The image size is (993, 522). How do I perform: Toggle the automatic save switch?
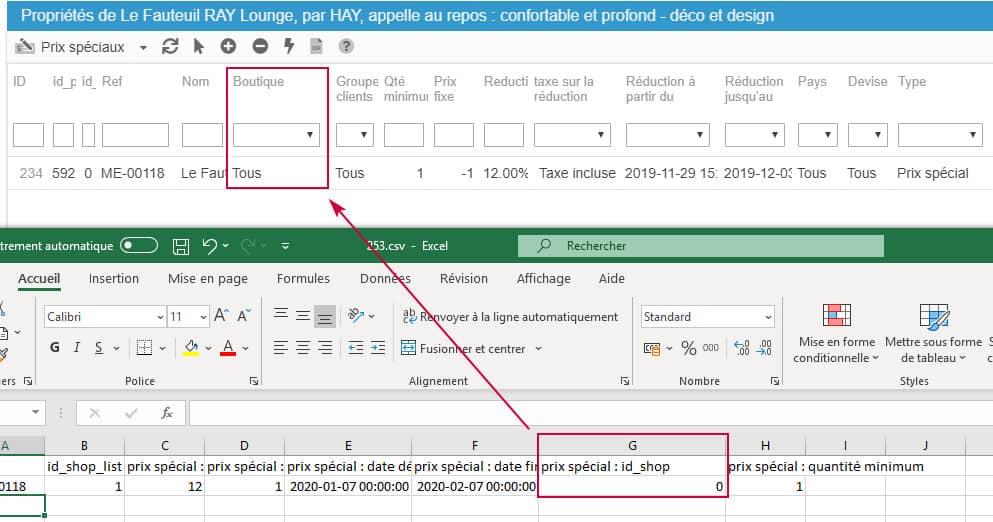[138, 245]
